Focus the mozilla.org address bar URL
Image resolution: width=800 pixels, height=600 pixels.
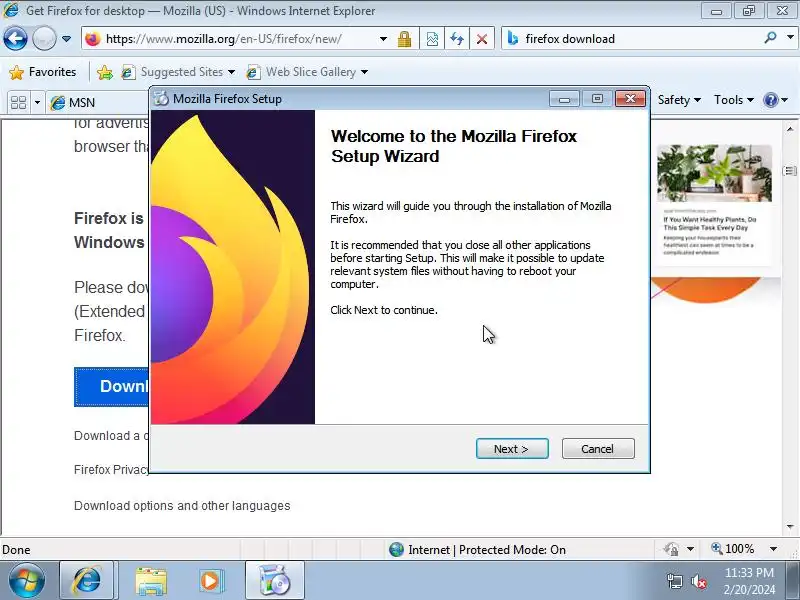pyautogui.click(x=223, y=39)
